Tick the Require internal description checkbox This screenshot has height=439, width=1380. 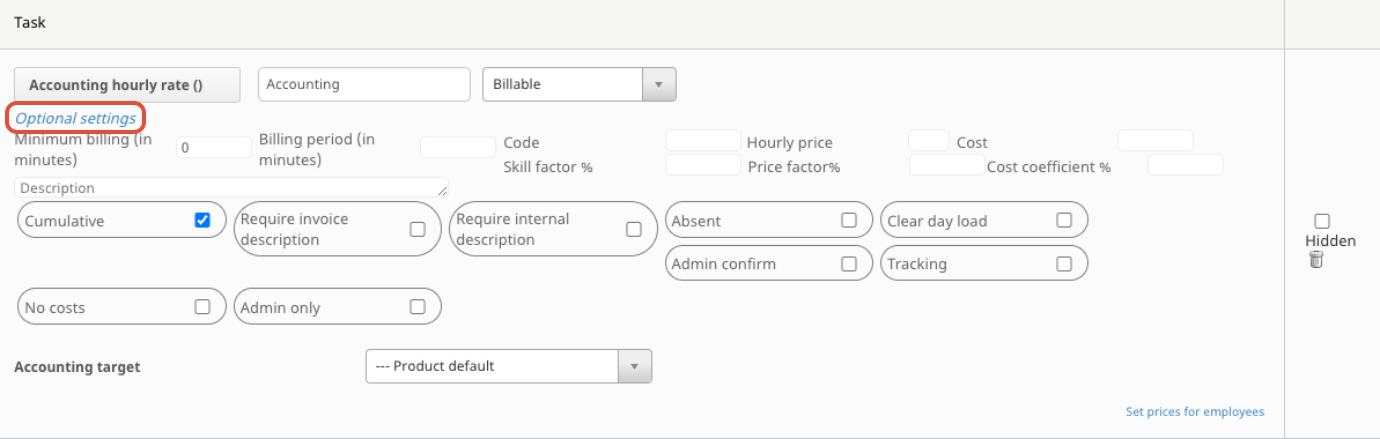pos(634,229)
